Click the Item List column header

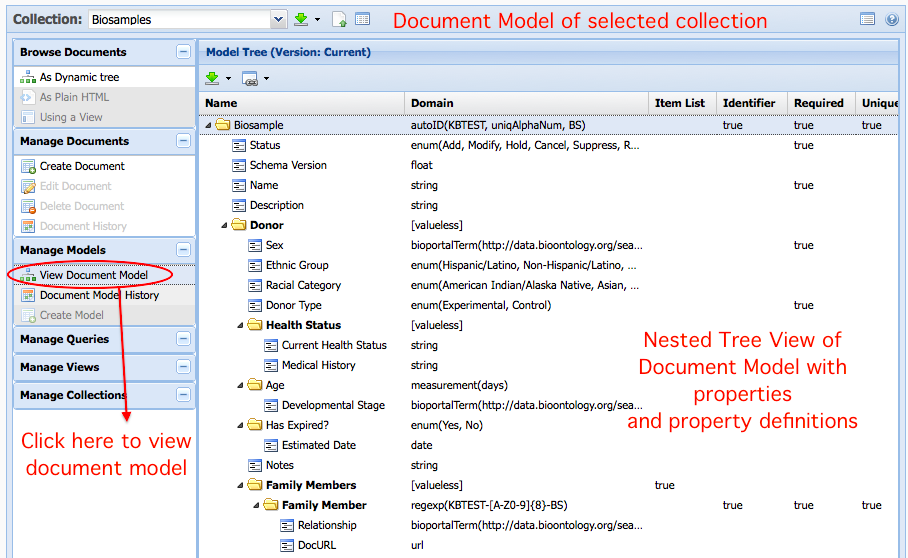click(682, 103)
